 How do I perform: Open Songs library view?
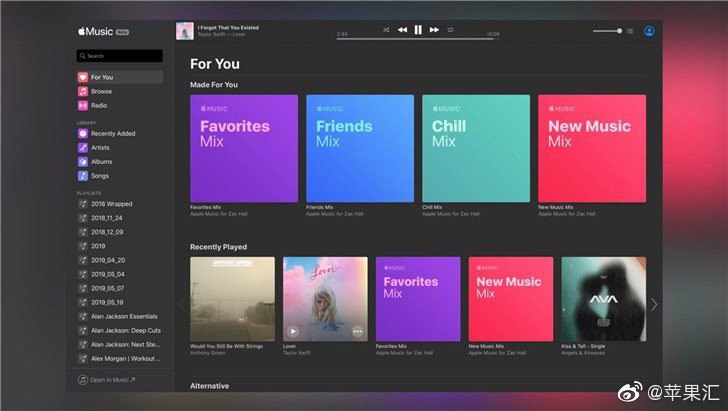click(120, 176)
